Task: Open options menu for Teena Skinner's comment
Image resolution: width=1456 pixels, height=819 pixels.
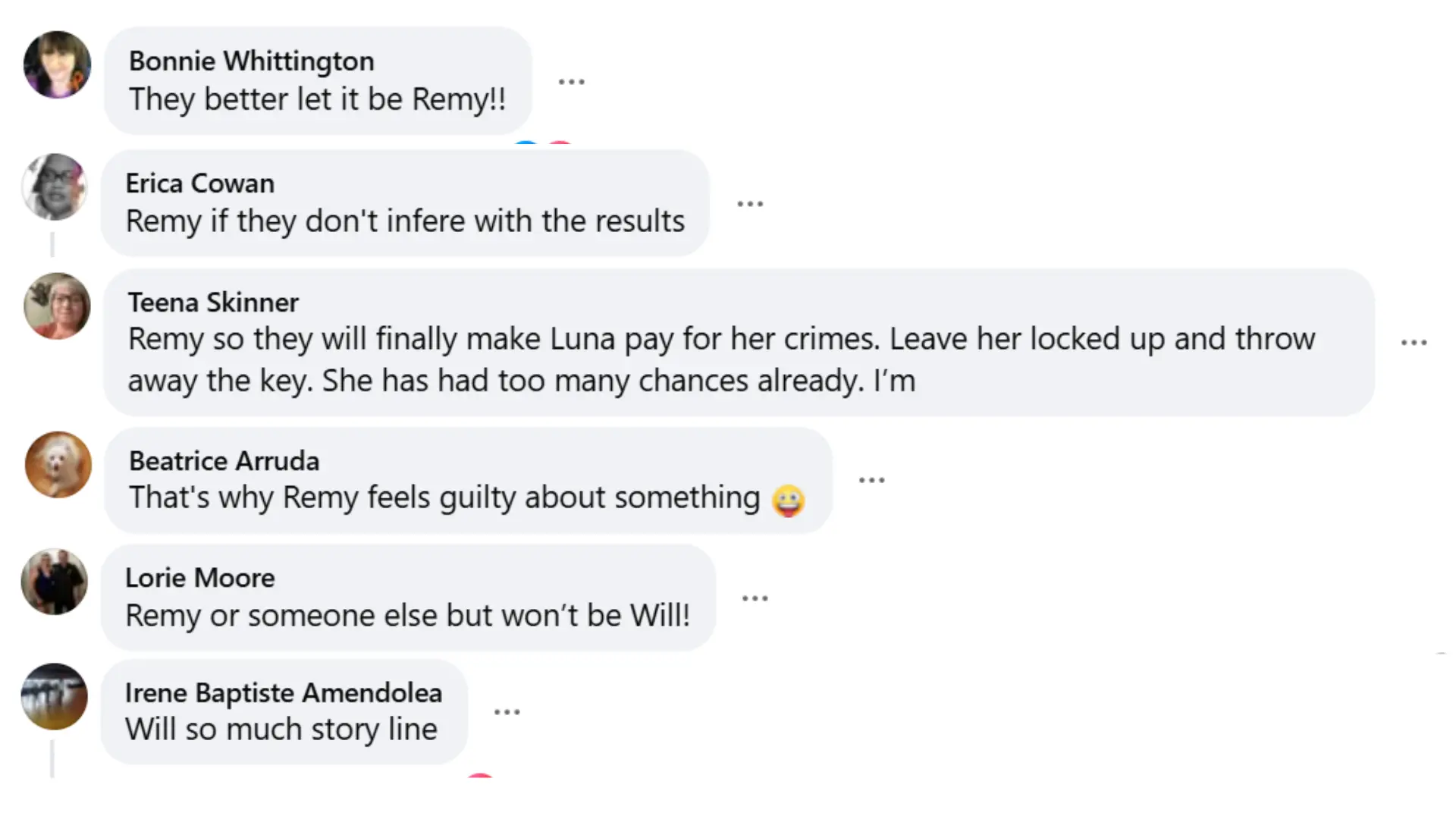Action: click(1414, 343)
